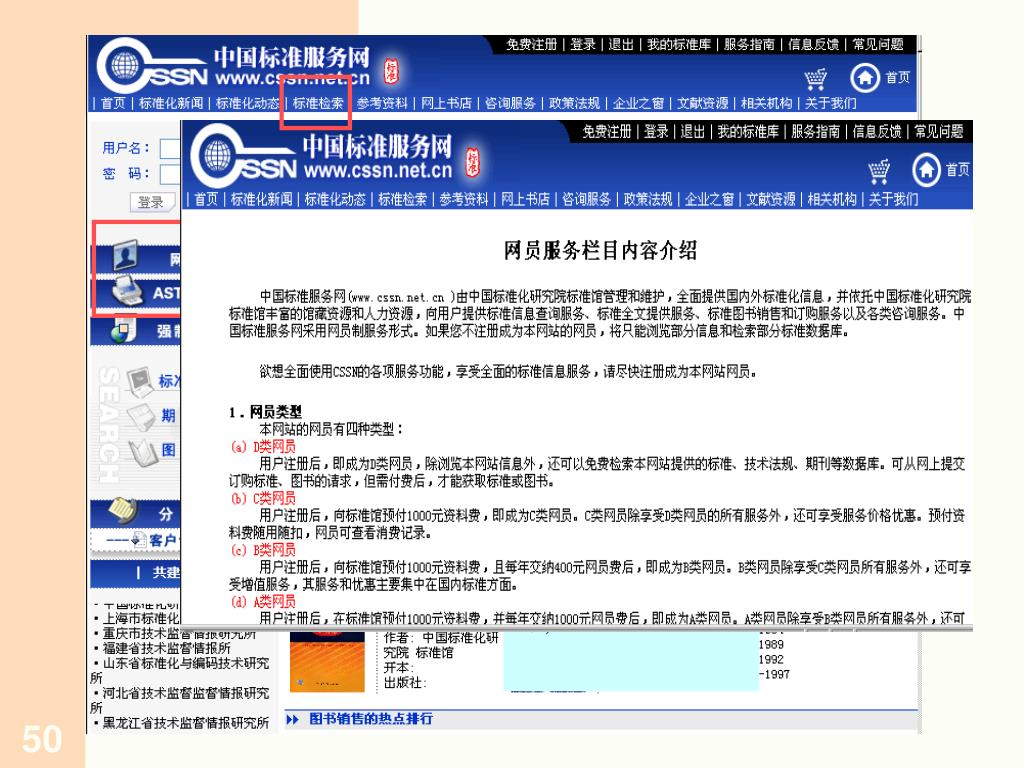Open 我的标准库 in the back window top links

click(x=679, y=44)
